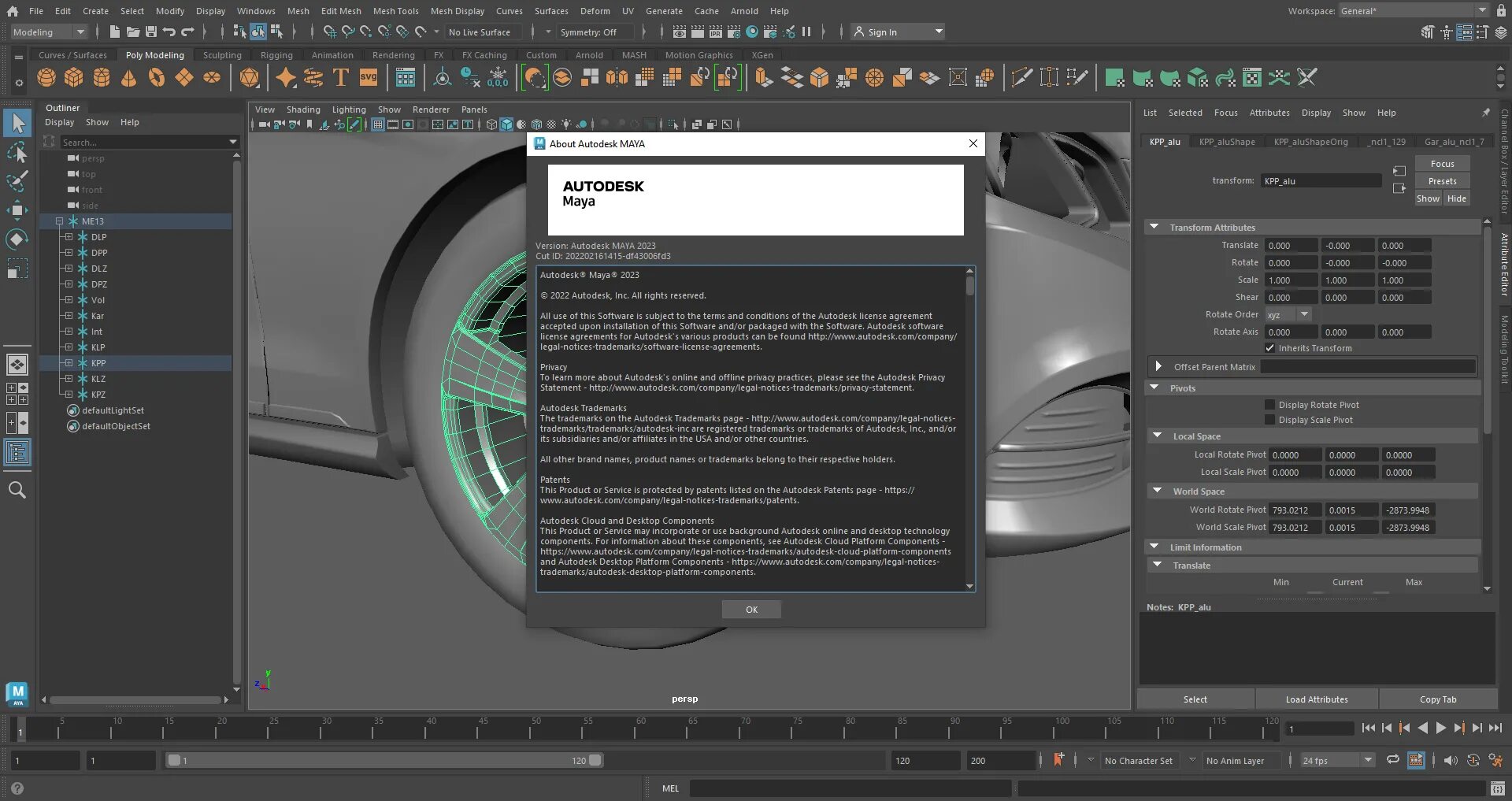The width and height of the screenshot is (1512, 801).
Task: Click the playback range slider bar
Action: click(384, 760)
